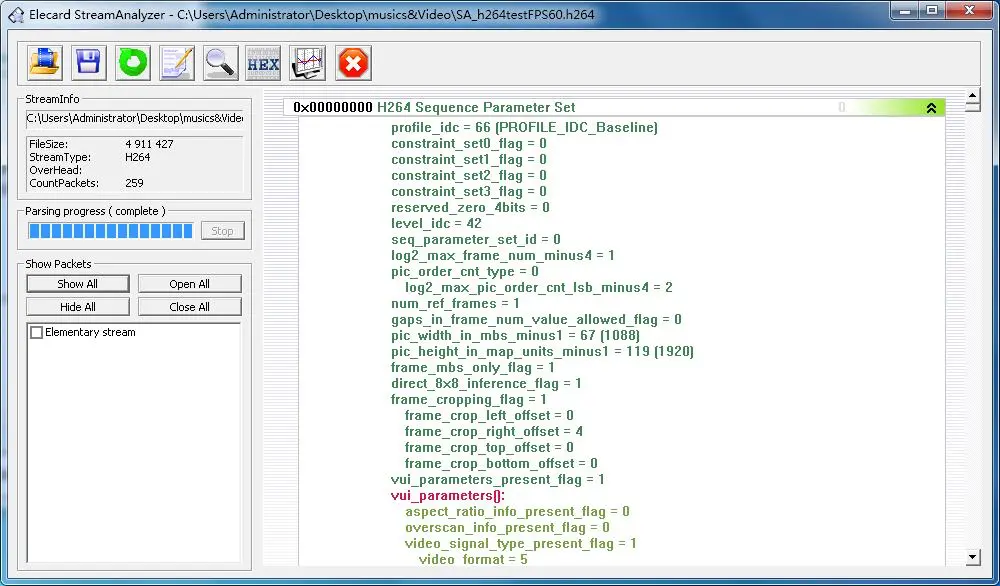Select pic_width_in_mbs_minus1 = 67 line
The image size is (1000, 586).
pyautogui.click(x=515, y=335)
